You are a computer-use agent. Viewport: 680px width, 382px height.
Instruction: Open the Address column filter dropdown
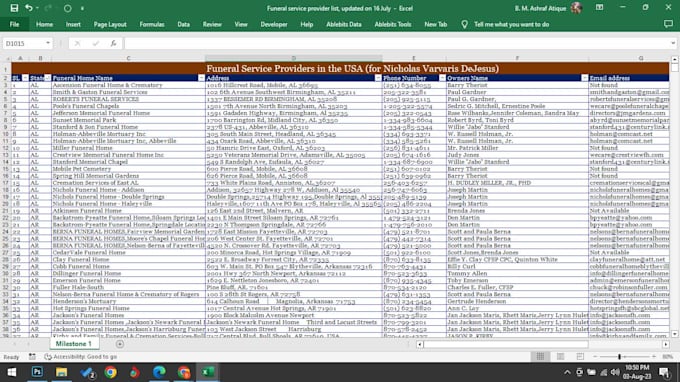(x=378, y=78)
